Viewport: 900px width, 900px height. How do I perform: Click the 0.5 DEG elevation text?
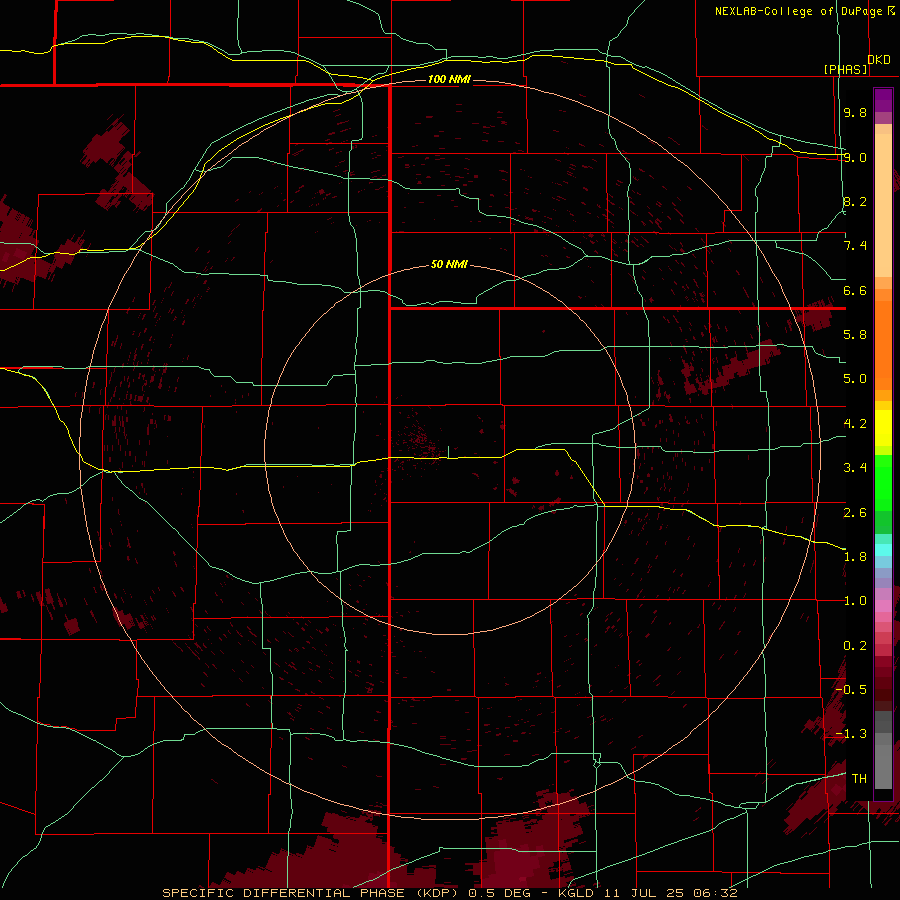(x=498, y=893)
